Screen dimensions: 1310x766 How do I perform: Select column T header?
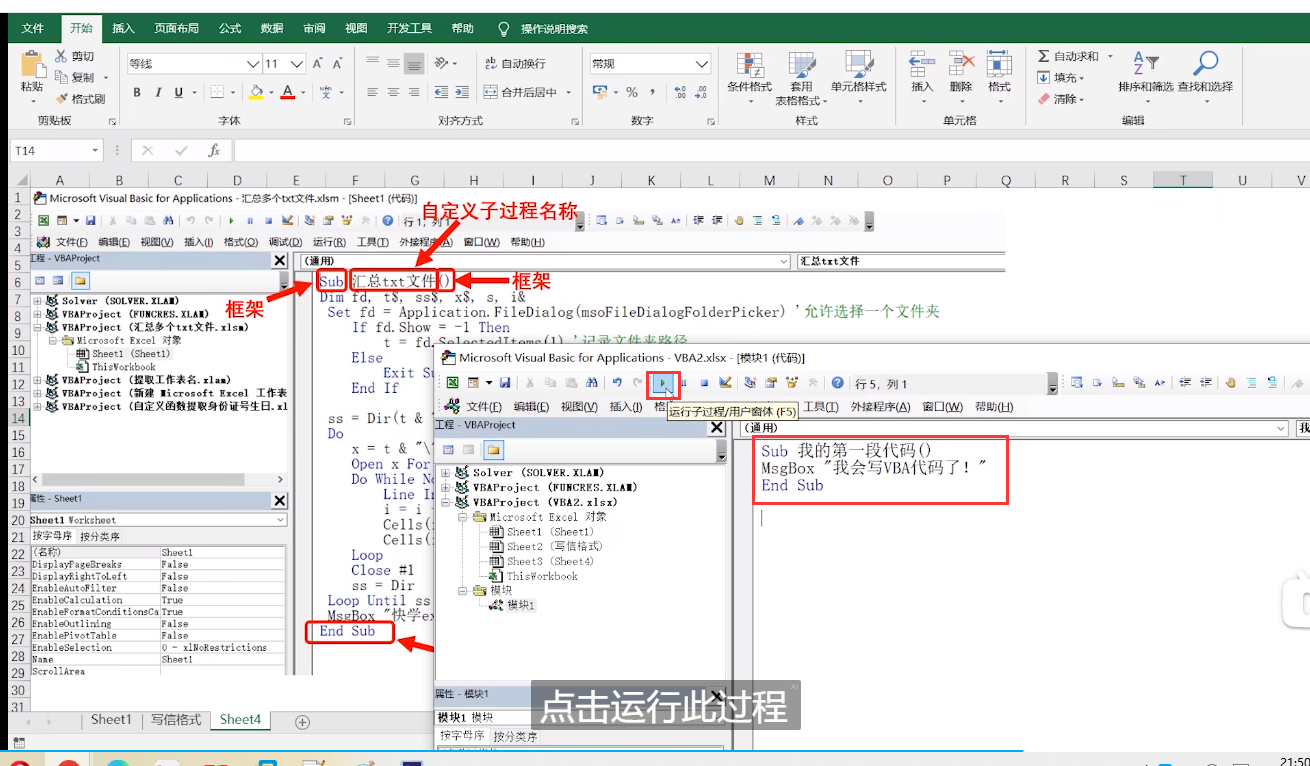click(x=1183, y=180)
